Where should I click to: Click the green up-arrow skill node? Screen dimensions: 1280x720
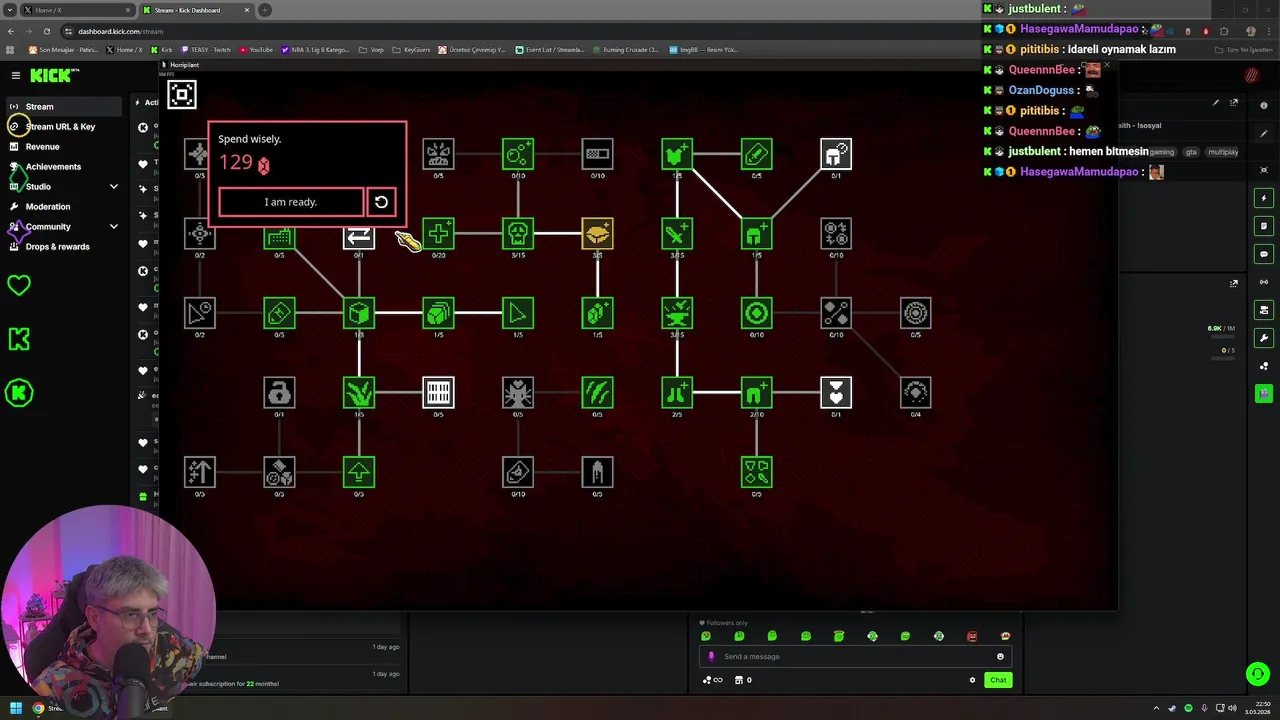coord(359,472)
